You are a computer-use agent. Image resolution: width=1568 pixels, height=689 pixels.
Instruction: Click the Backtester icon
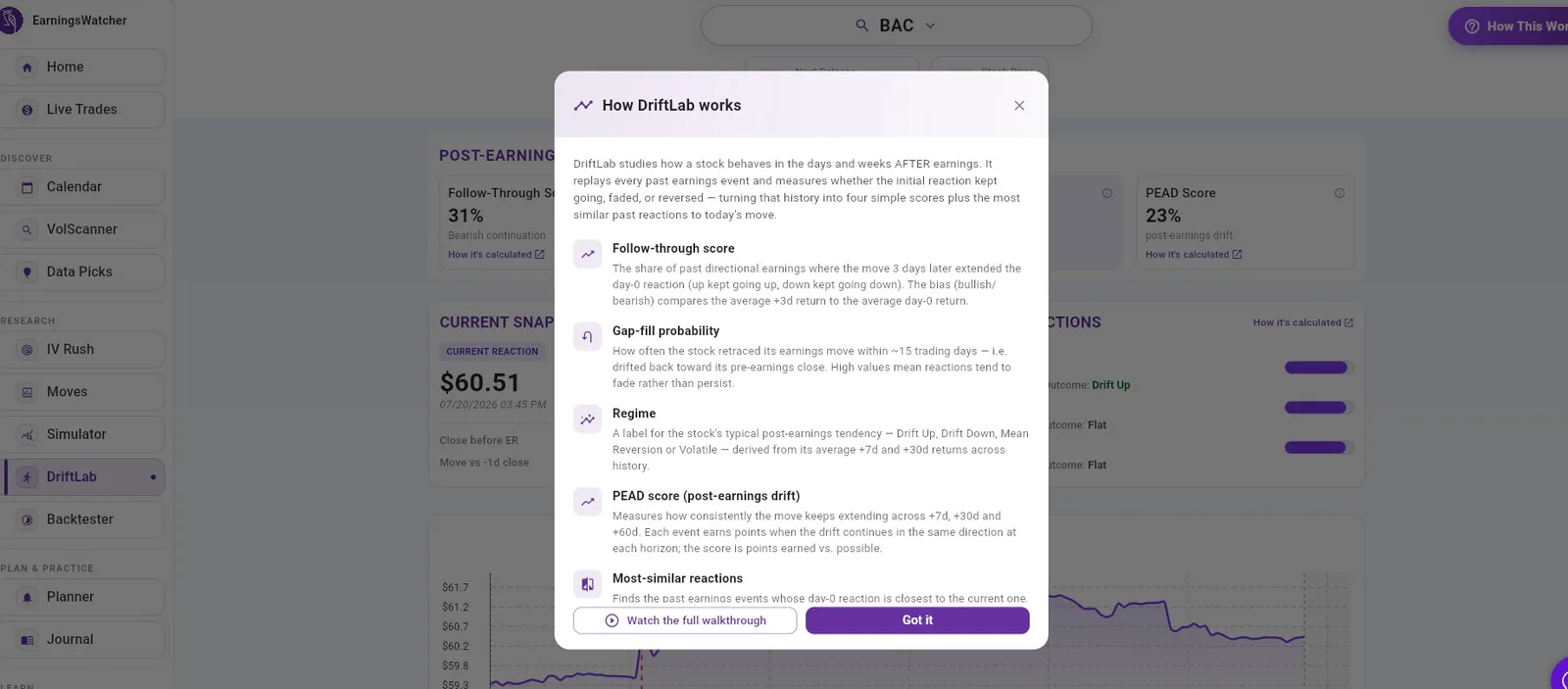pyautogui.click(x=27, y=520)
